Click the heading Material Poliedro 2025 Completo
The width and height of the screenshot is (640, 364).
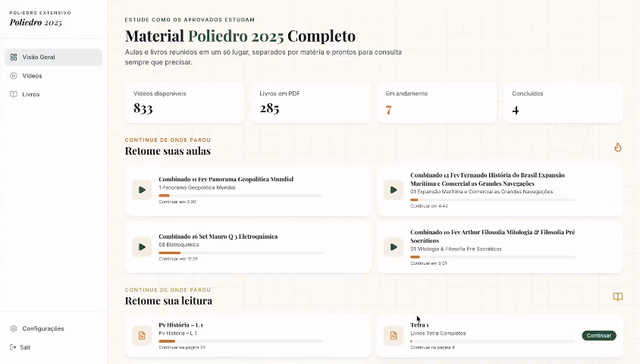coord(240,36)
